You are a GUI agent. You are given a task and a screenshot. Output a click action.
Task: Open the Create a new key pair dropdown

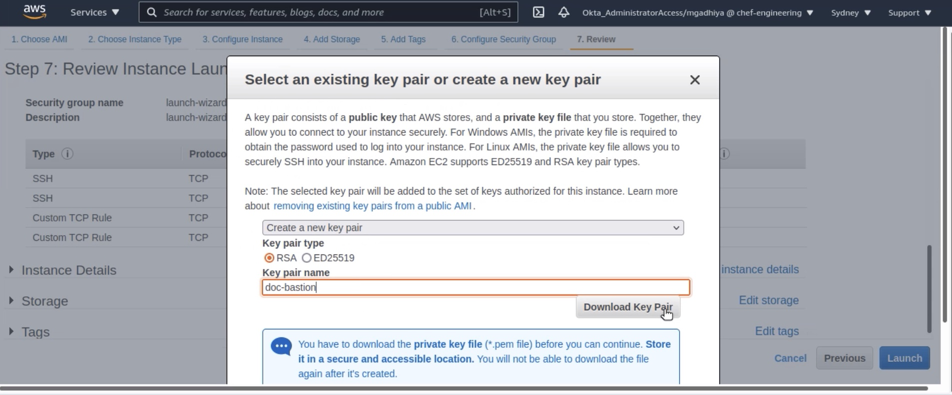click(473, 228)
